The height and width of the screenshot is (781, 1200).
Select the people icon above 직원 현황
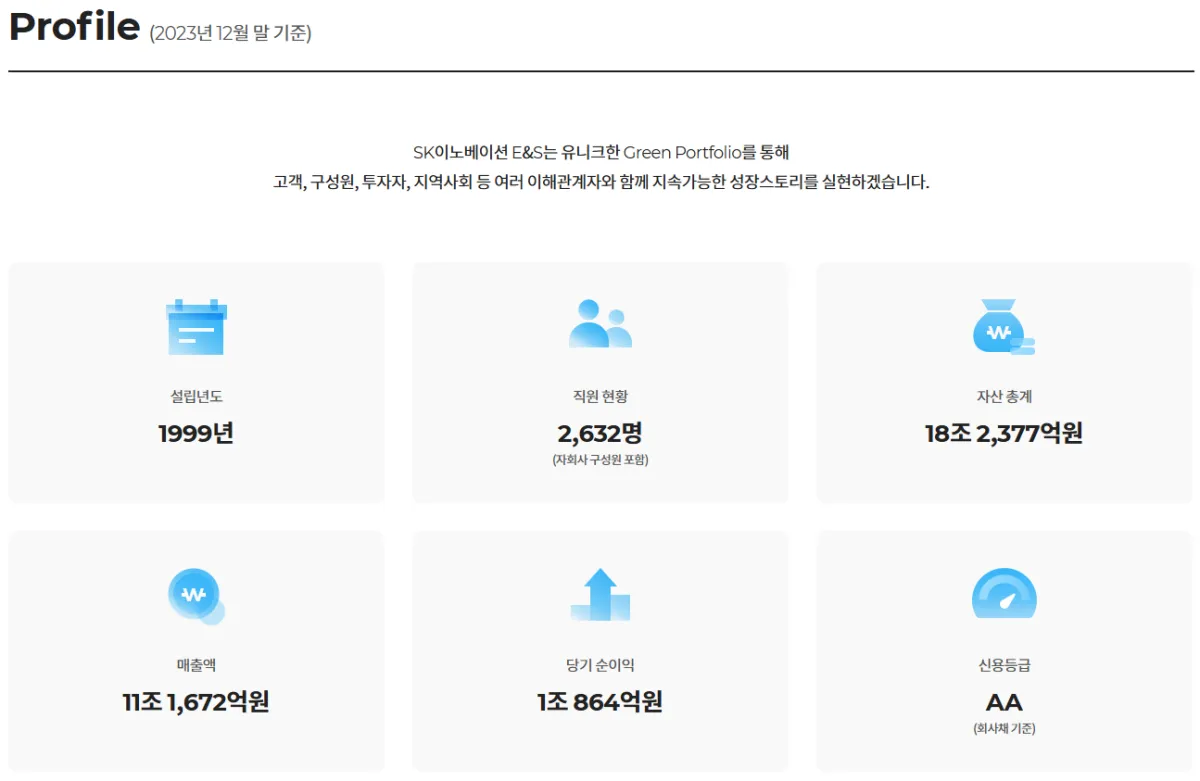600,320
